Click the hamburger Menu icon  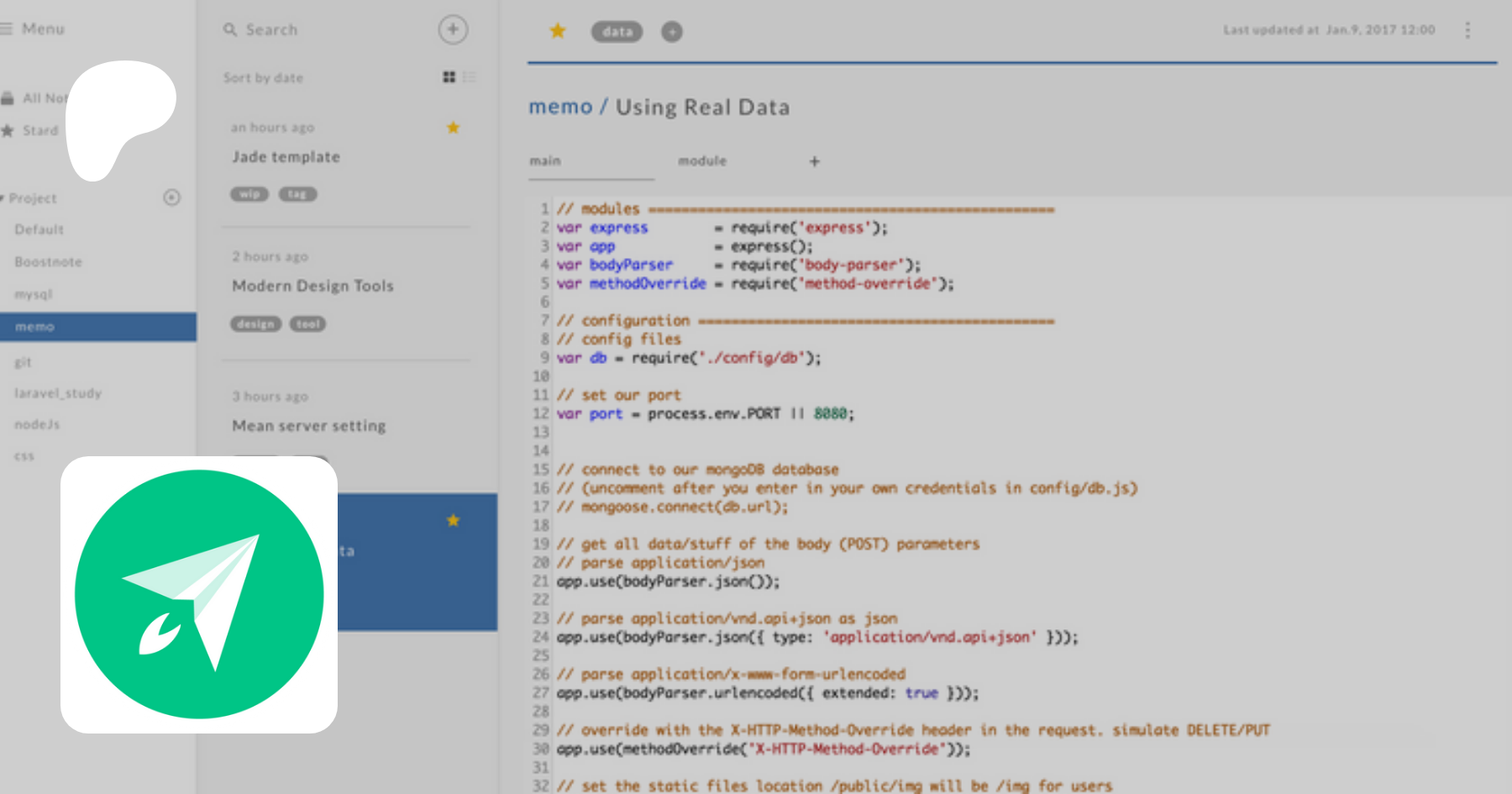(x=7, y=29)
